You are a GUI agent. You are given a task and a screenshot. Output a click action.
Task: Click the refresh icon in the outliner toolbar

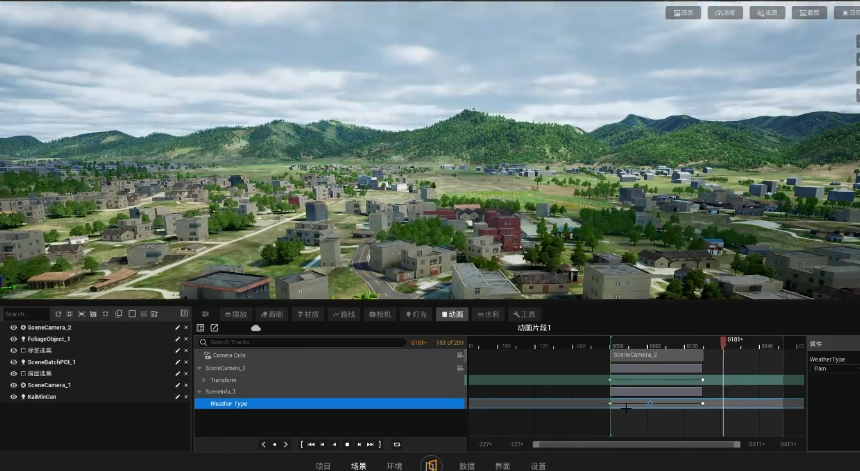tap(58, 314)
